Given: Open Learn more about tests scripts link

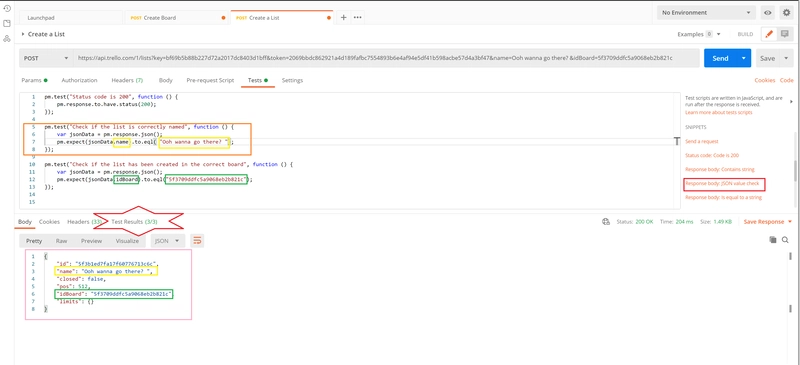Looking at the screenshot, I should point(718,112).
